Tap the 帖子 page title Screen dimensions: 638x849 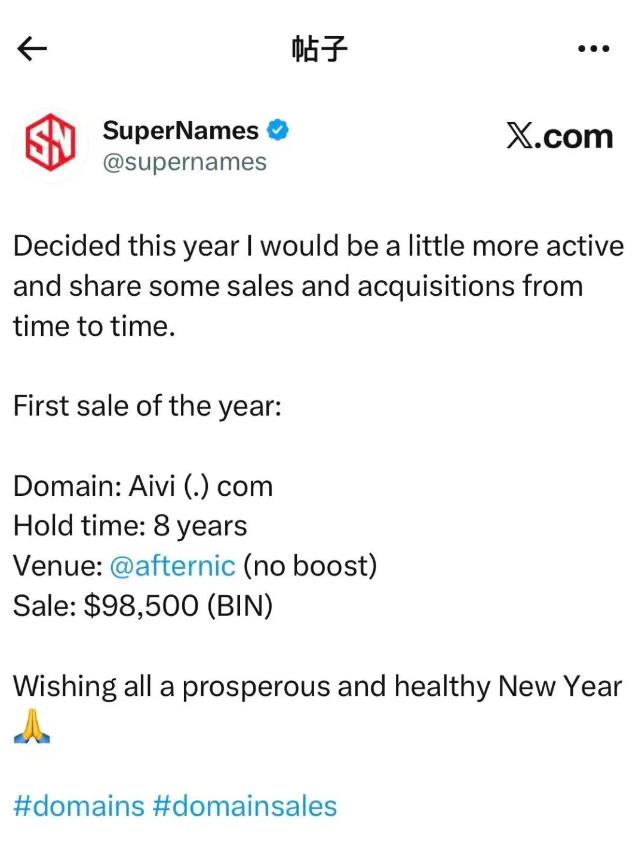pos(319,50)
